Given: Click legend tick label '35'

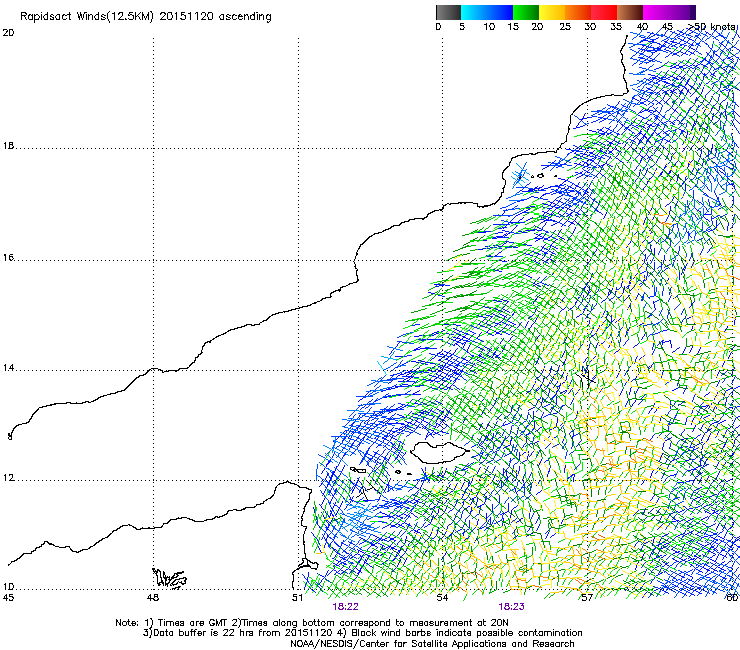Looking at the screenshot, I should [616, 27].
